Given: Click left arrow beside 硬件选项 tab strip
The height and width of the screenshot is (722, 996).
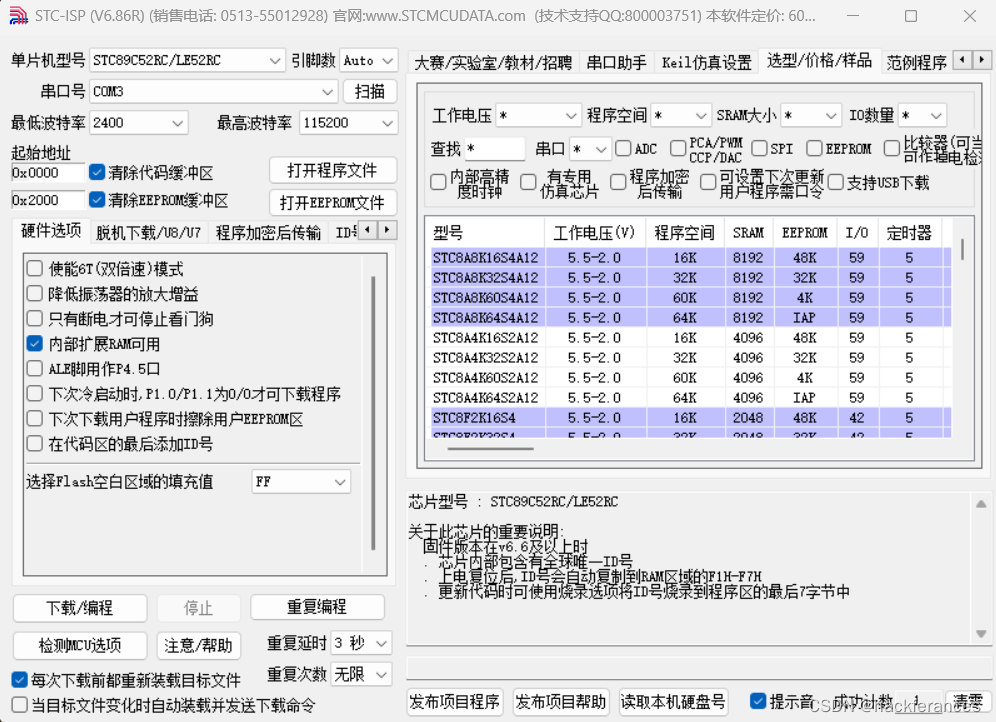Looking at the screenshot, I should (x=367, y=230).
